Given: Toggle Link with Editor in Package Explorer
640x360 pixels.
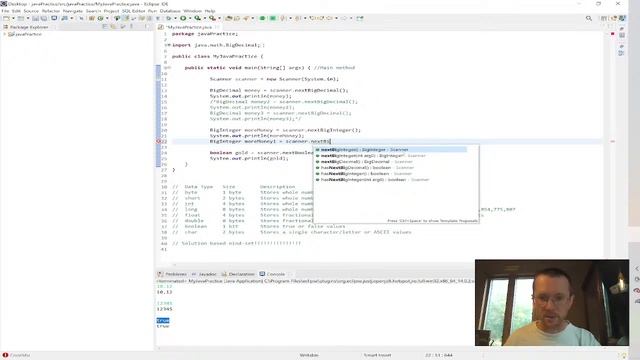Looking at the screenshot, I should point(114,27).
